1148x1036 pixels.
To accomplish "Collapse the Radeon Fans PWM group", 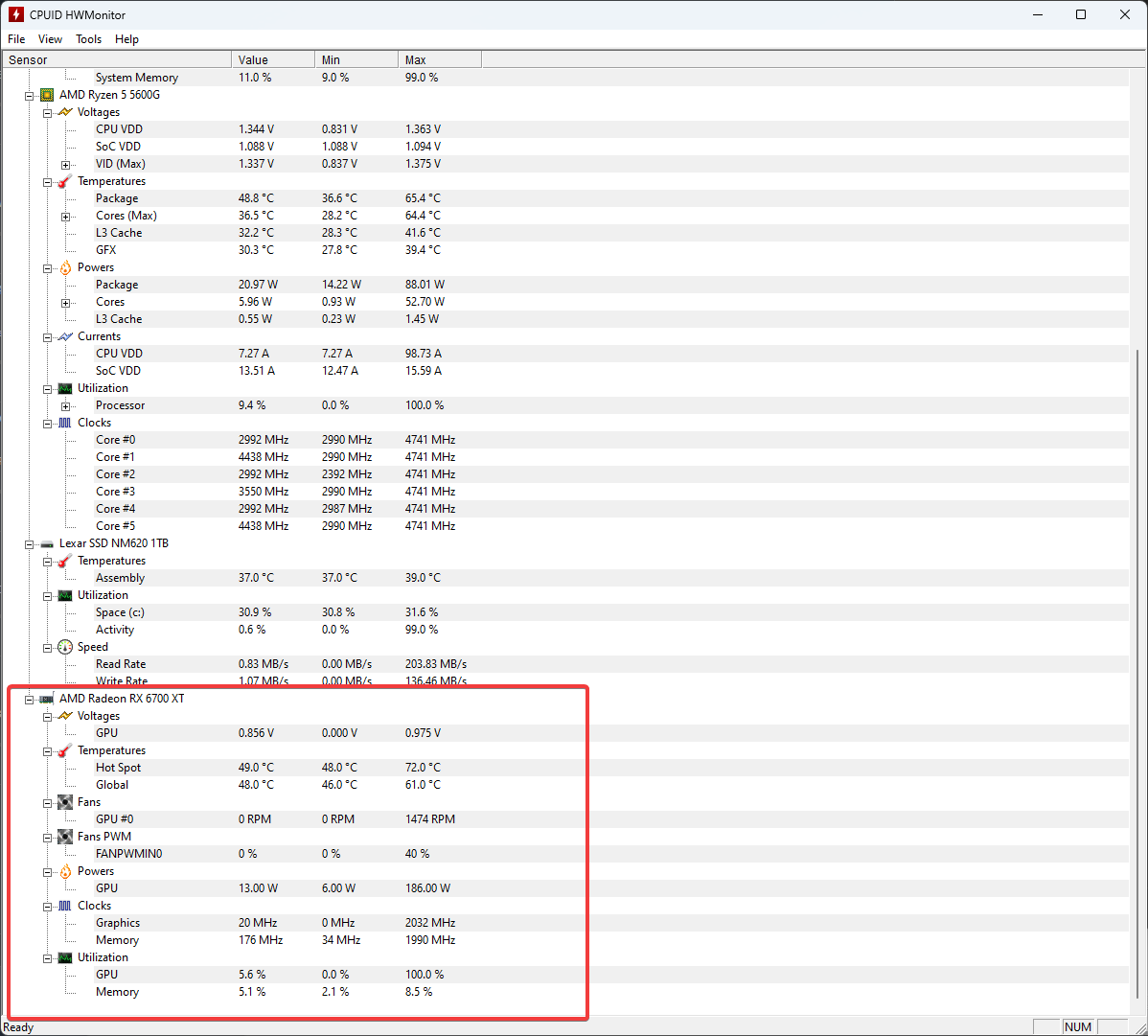I will pos(48,837).
